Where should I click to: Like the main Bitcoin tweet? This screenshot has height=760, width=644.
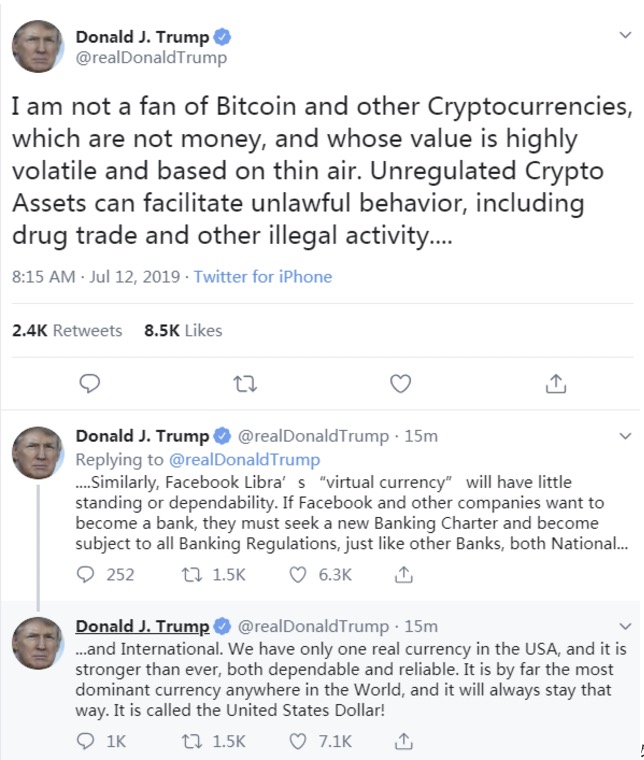400,383
